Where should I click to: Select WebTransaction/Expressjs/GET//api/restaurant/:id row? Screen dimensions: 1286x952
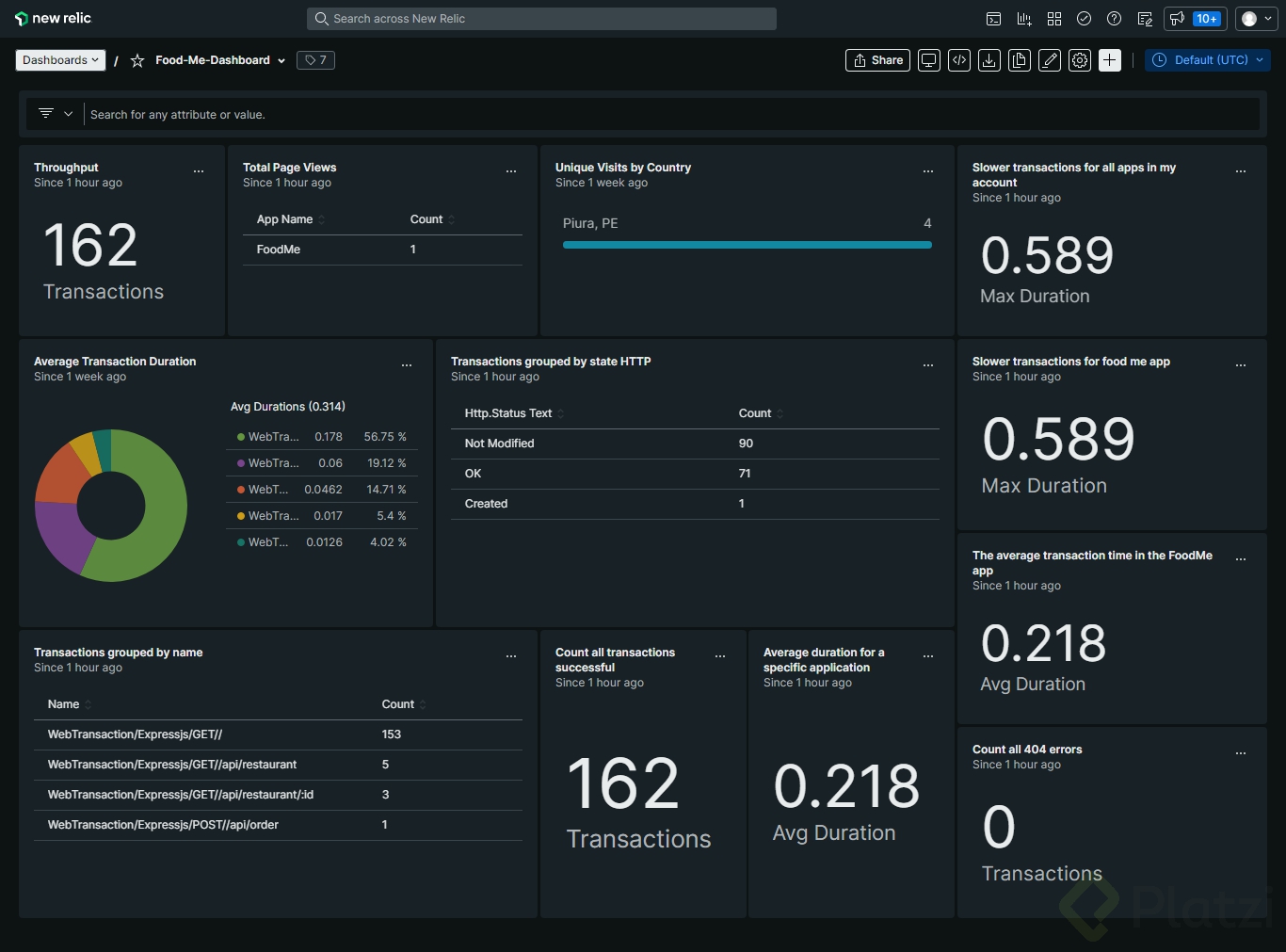tap(278, 795)
